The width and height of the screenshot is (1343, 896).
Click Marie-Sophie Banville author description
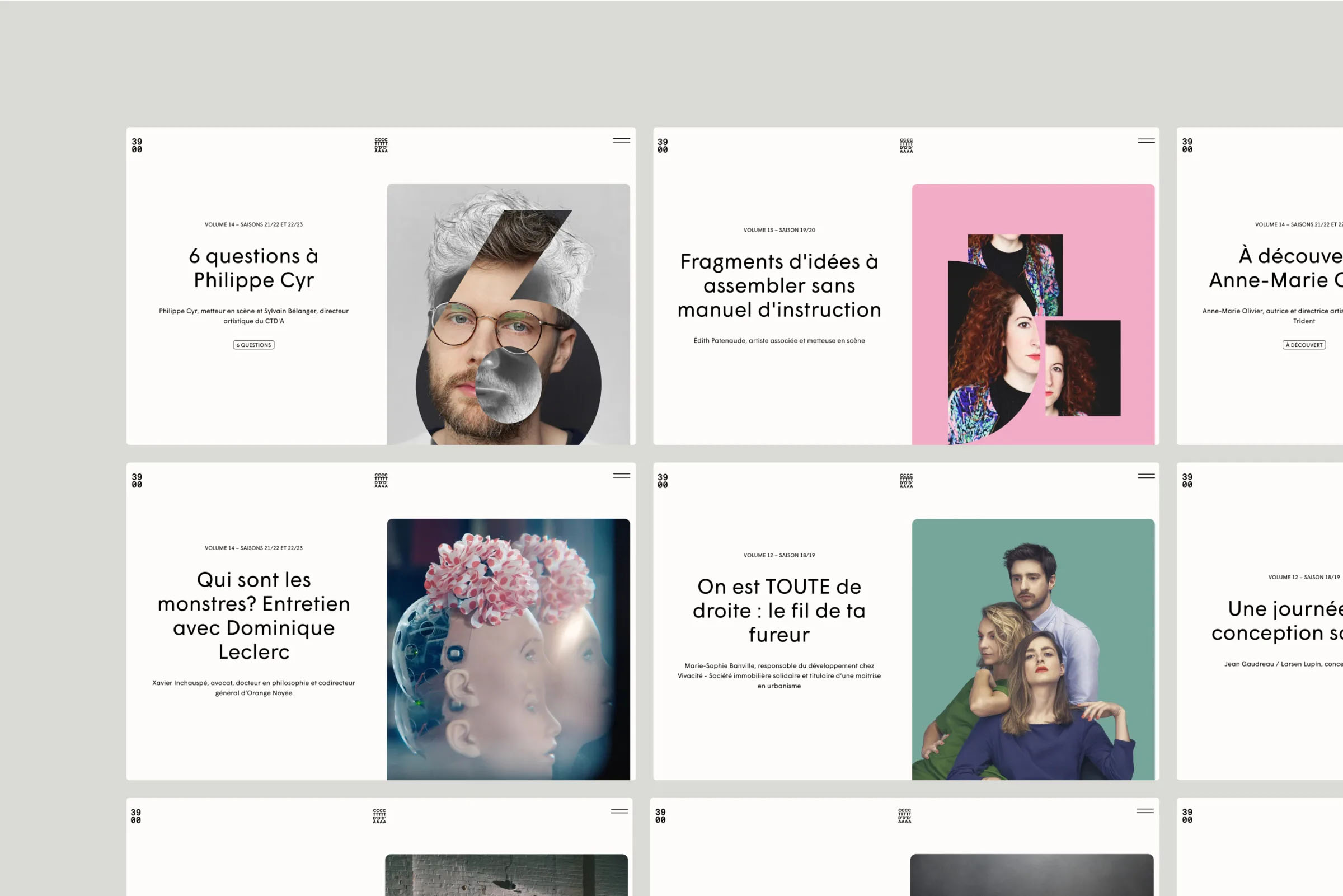coord(779,676)
